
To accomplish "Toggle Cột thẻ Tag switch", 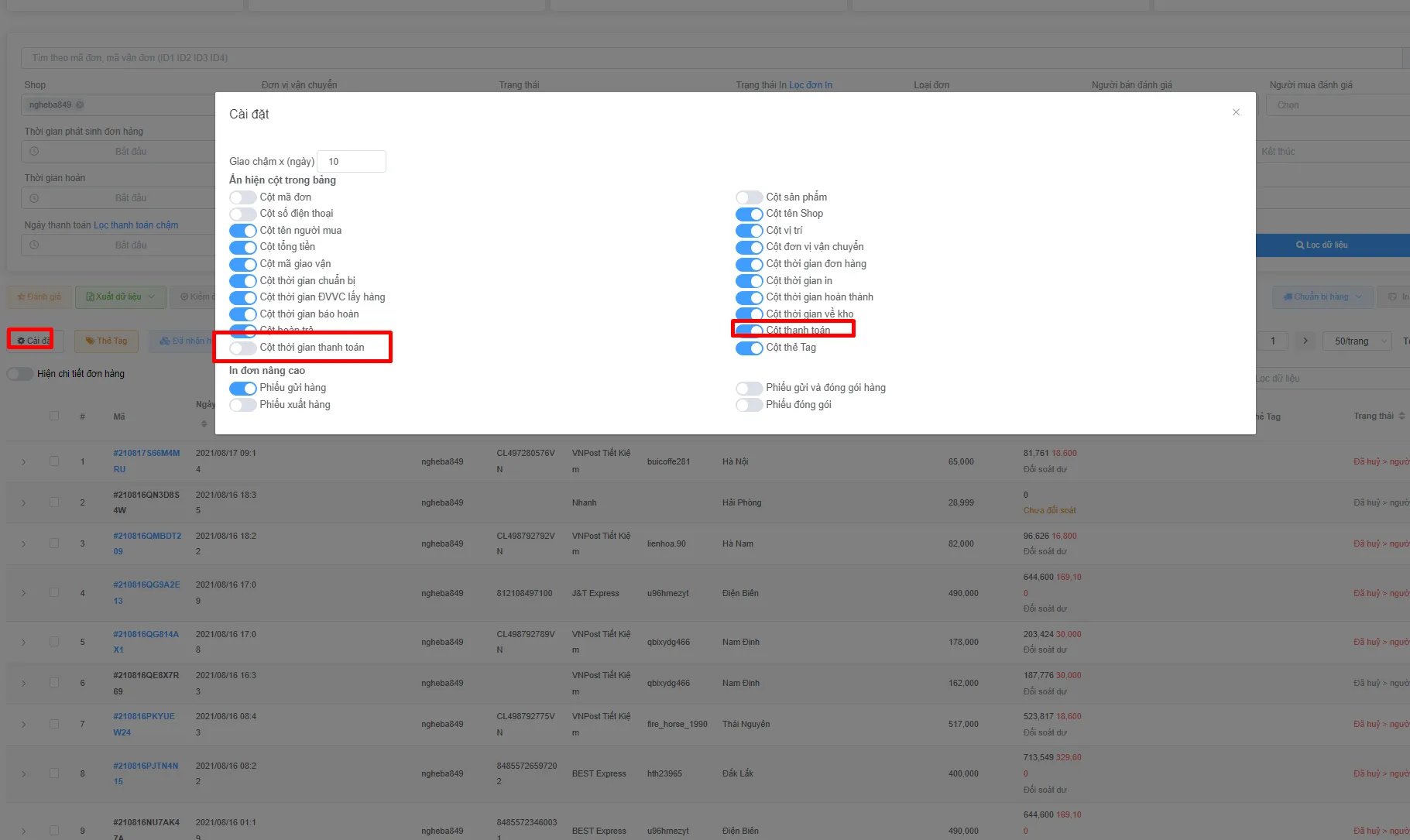I will pyautogui.click(x=749, y=348).
